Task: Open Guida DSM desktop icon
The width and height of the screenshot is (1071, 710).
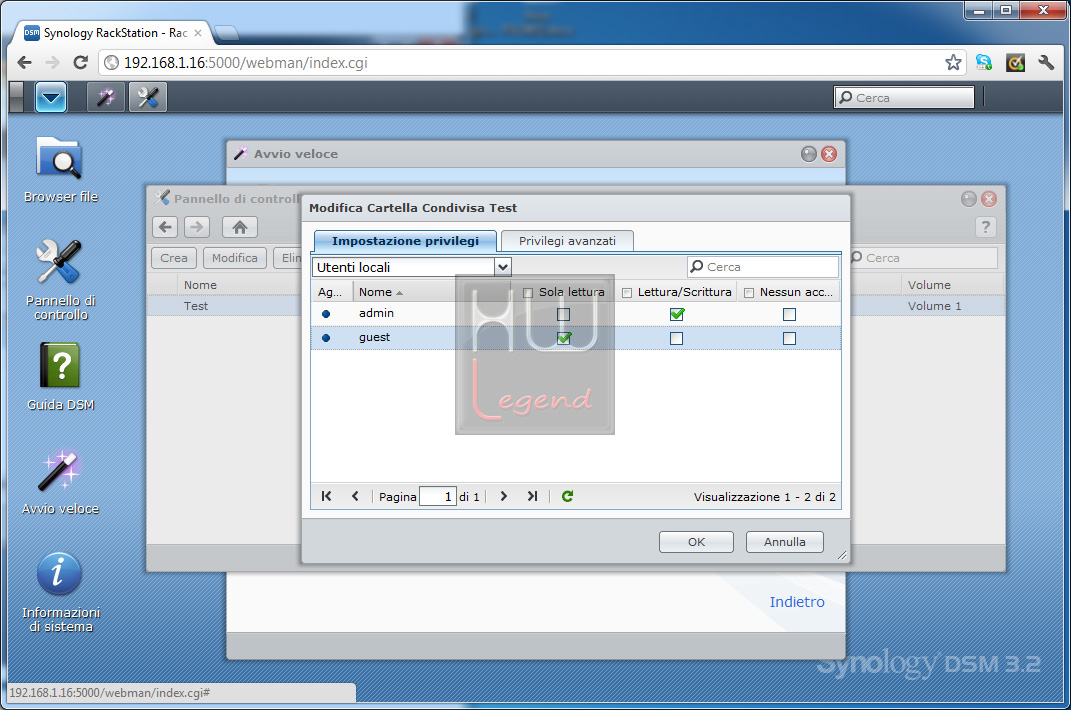Action: tap(60, 377)
